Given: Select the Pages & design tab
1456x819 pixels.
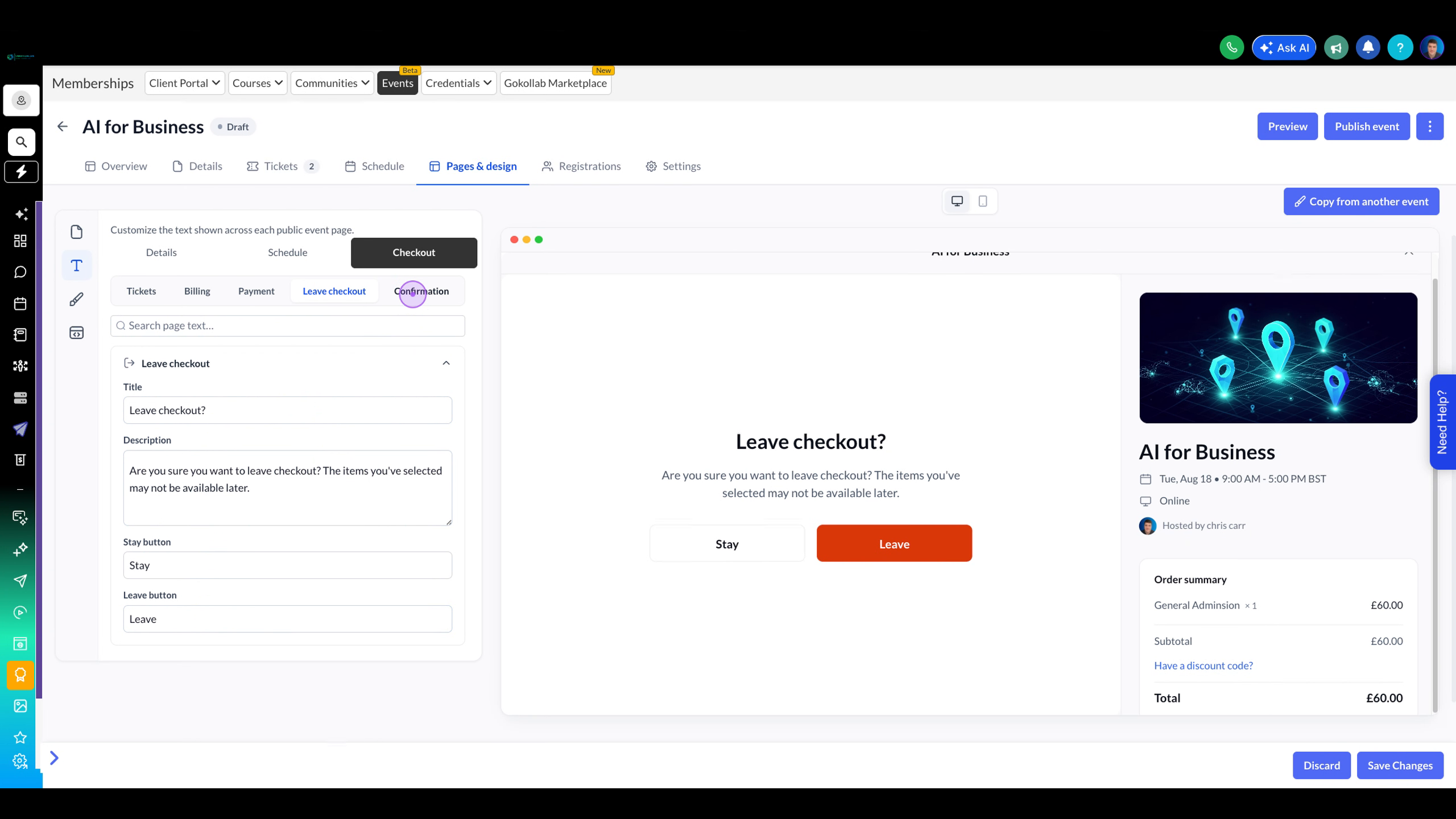Looking at the screenshot, I should (x=473, y=166).
